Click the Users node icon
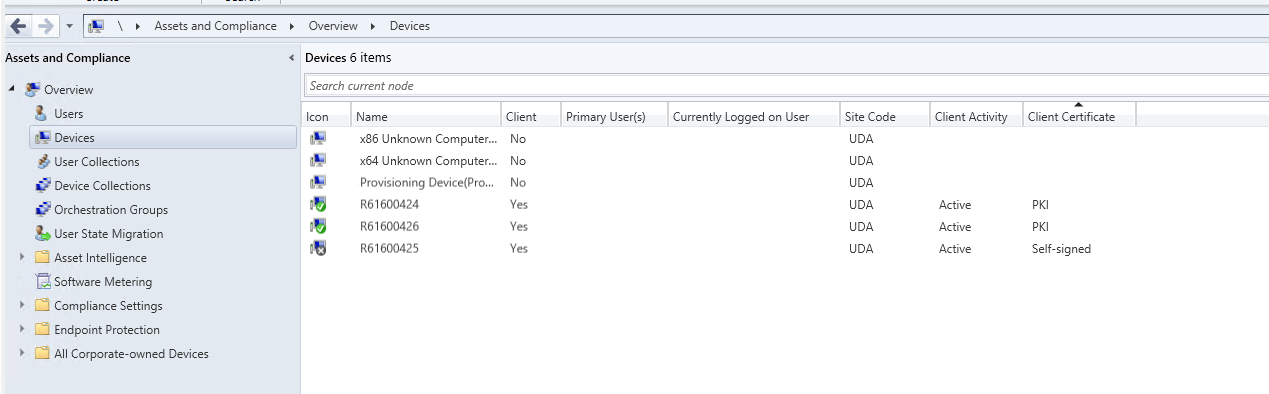 (41, 114)
